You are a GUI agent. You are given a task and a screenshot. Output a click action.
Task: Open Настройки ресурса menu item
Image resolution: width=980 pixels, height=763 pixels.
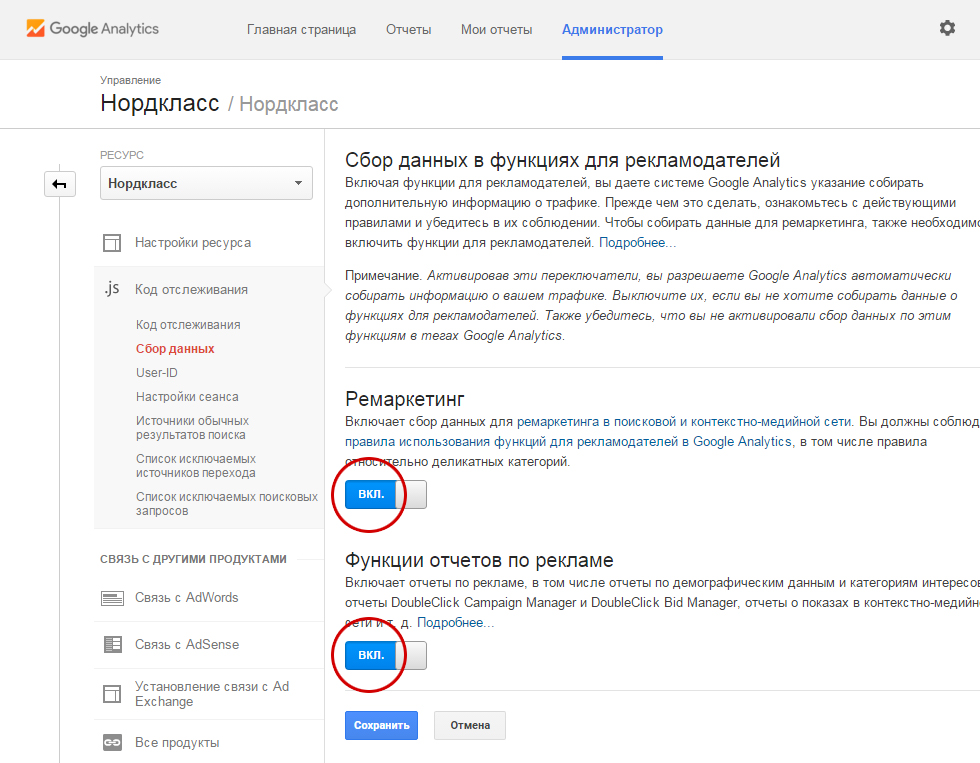coord(193,242)
